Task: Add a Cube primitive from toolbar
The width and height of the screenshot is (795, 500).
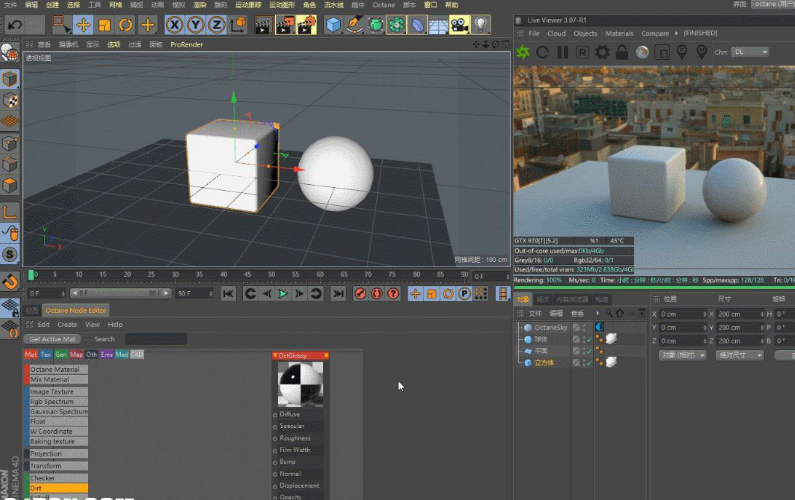Action: [x=334, y=24]
